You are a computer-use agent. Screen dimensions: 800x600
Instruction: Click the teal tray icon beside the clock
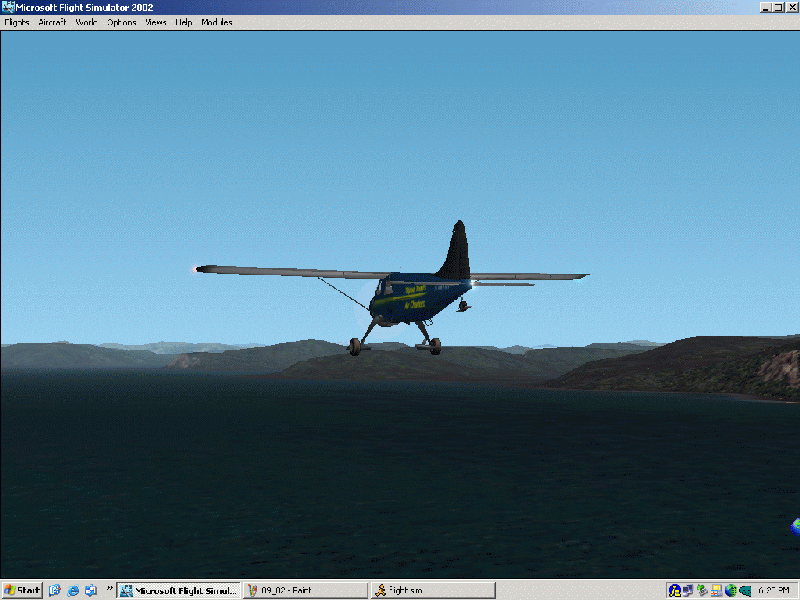tap(745, 590)
